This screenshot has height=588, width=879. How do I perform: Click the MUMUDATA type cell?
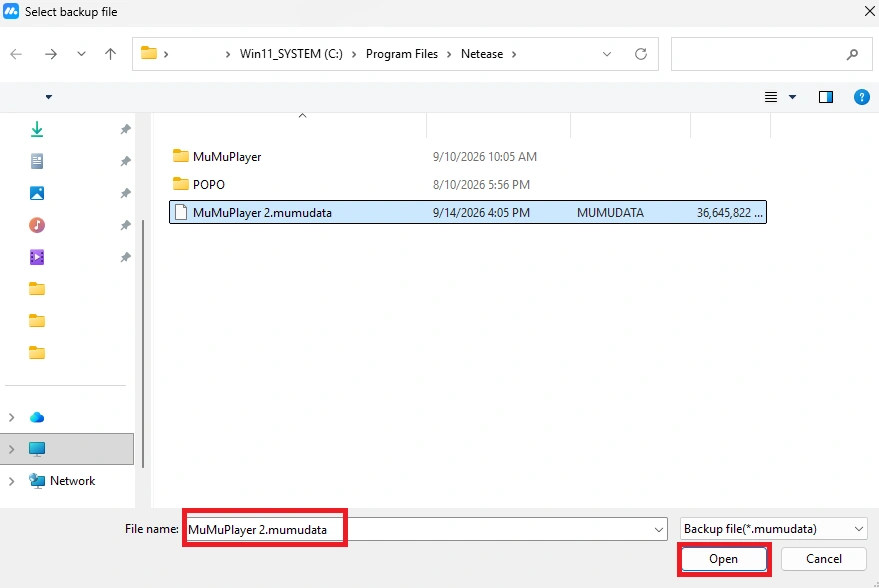[x=610, y=212]
